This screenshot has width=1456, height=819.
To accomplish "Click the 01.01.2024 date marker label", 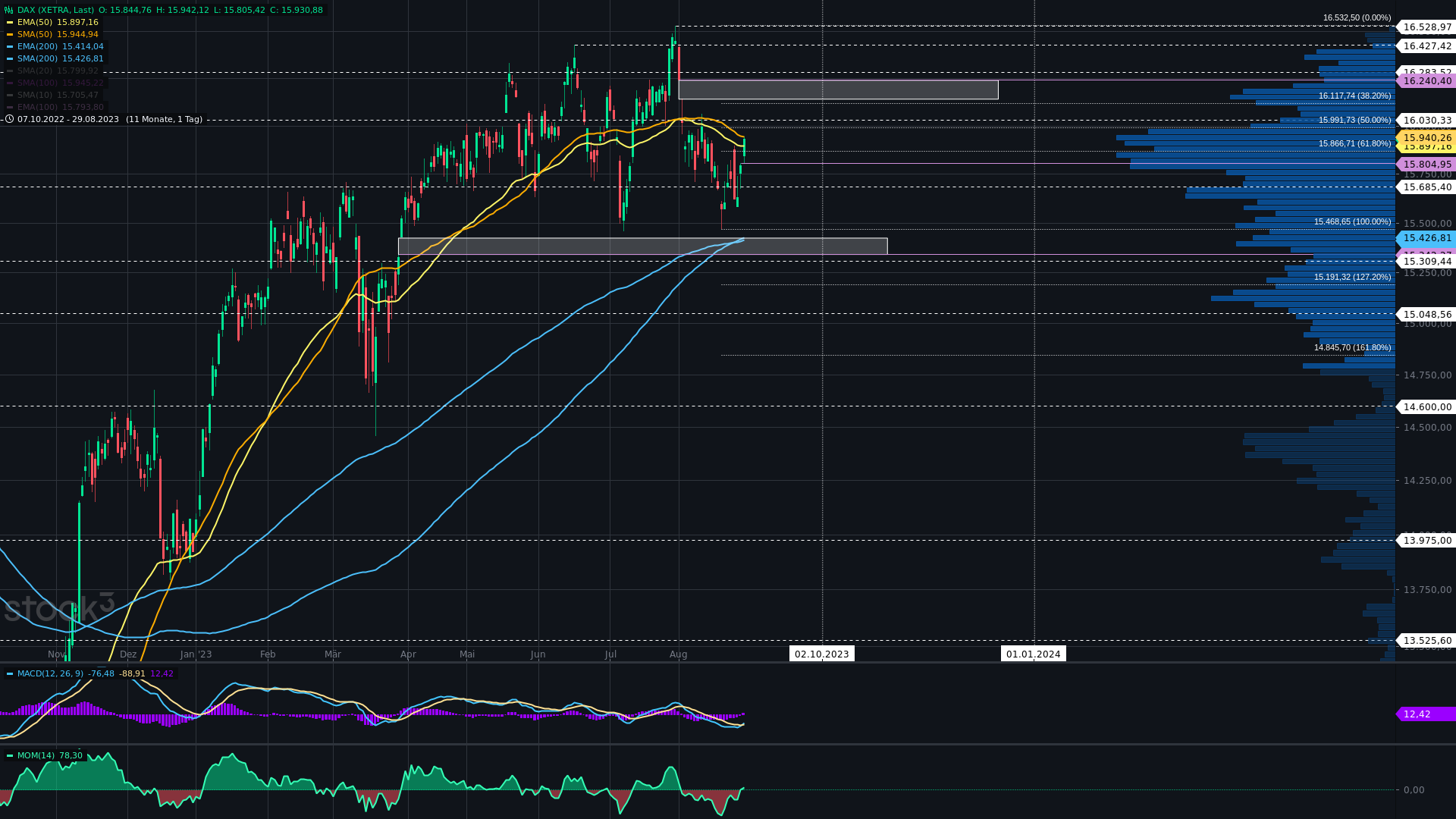I will pos(1033,654).
